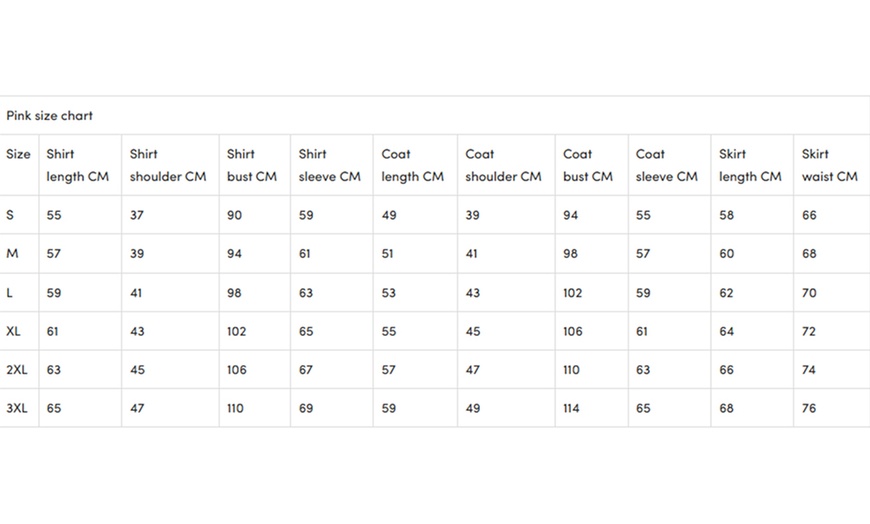The height and width of the screenshot is (524, 870).
Task: Select the "Coat shoulder CM" header cell
Action: tap(504, 165)
